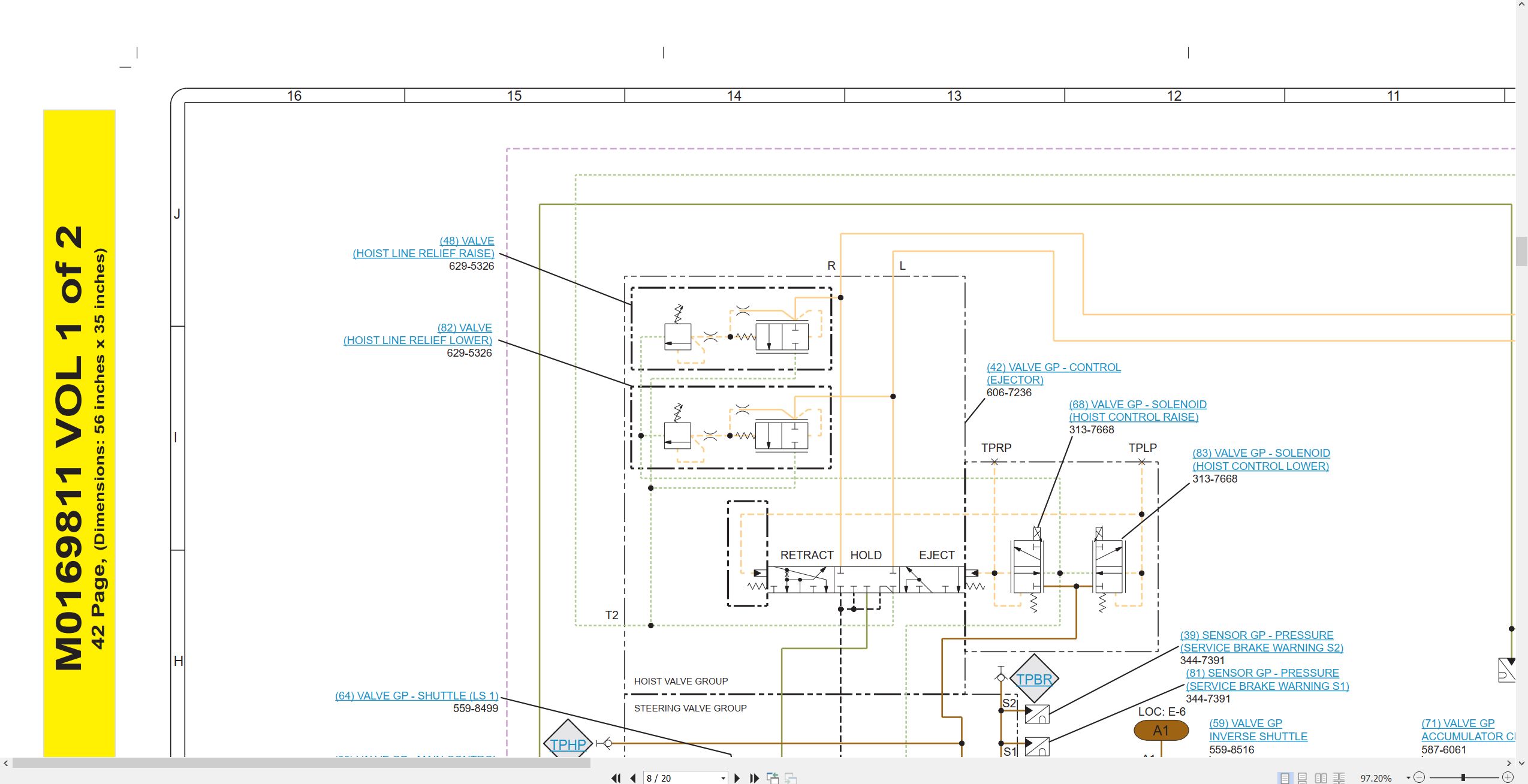Open the zoom level dropdown arrow
Screen dimensions: 1528x784
pos(1408,778)
